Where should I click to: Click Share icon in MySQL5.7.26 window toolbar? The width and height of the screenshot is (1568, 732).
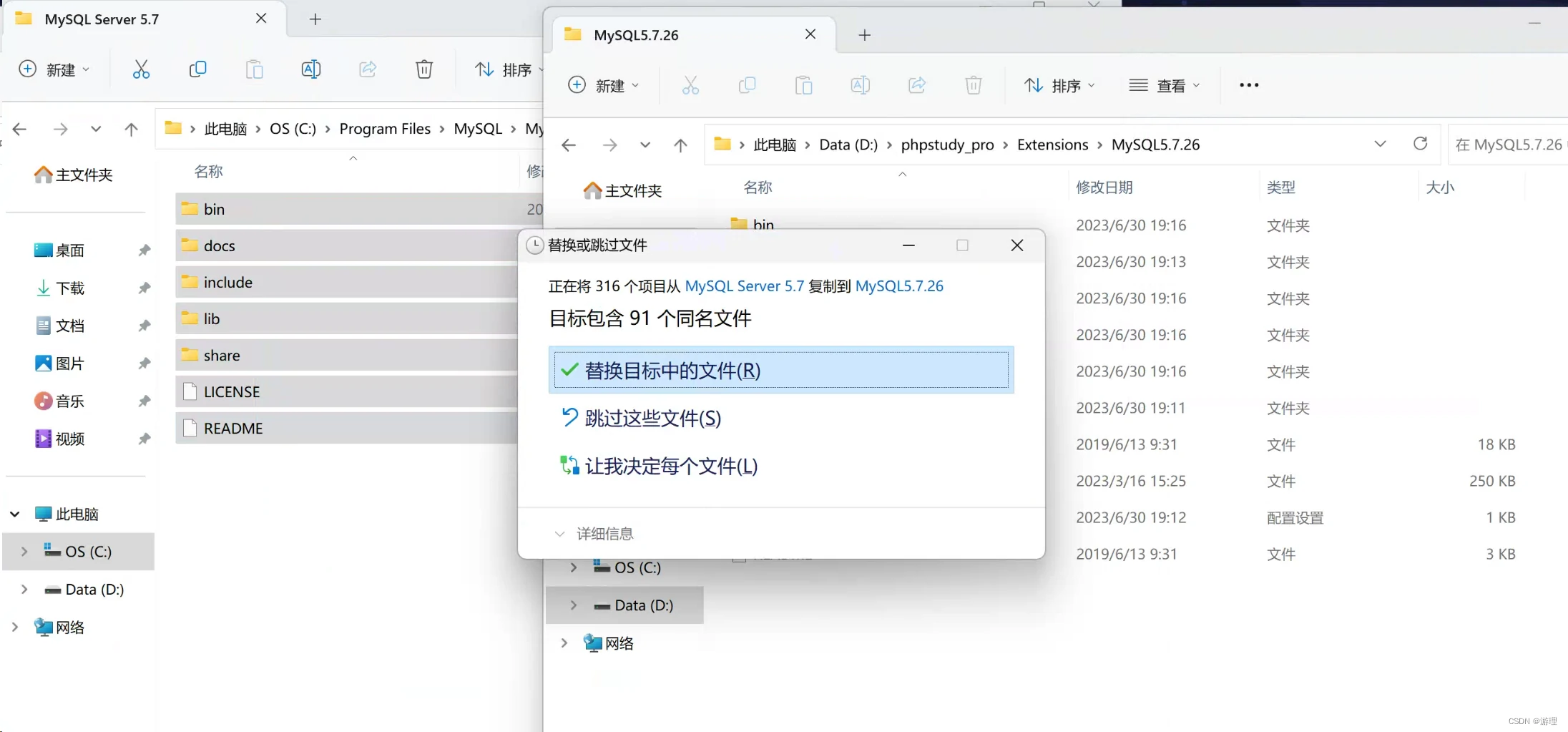pyautogui.click(x=917, y=85)
